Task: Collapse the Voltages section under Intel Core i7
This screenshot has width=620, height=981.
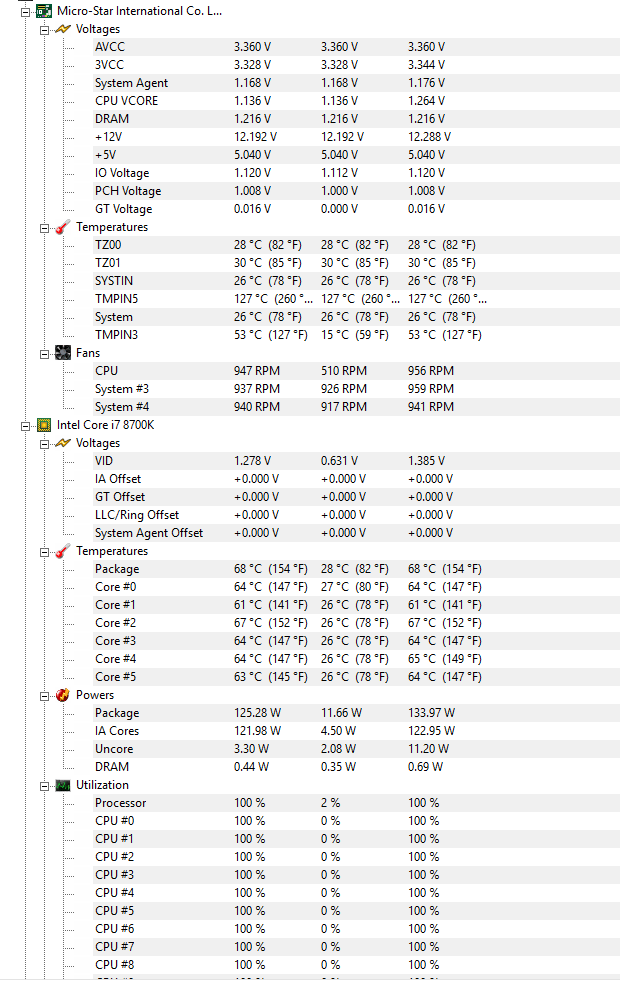Action: pyautogui.click(x=44, y=444)
